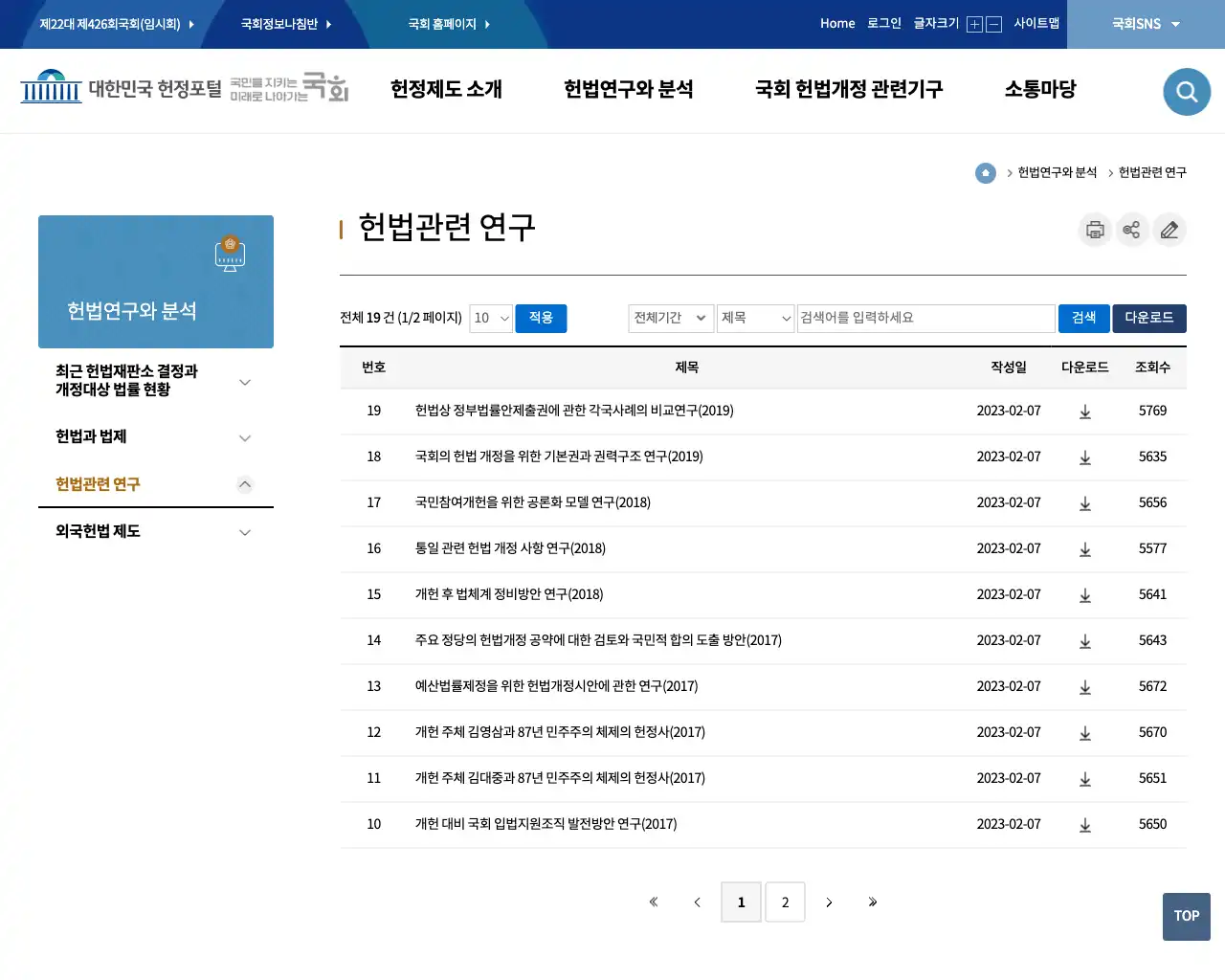
Task: Download file for row 16
Action: click(1085, 549)
